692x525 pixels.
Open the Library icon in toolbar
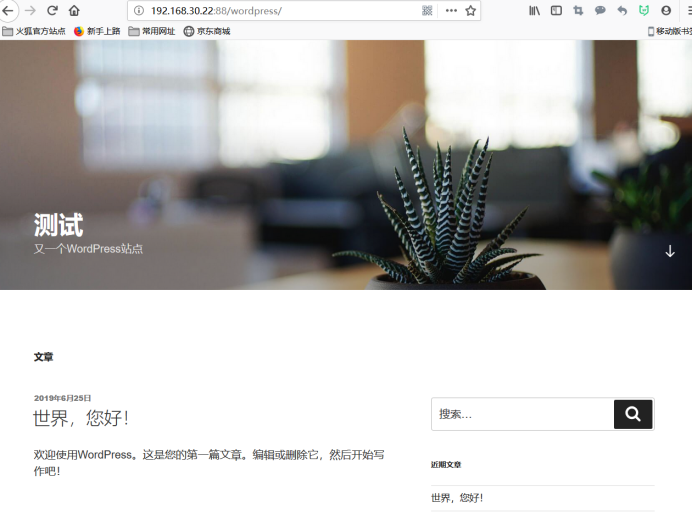point(534,11)
